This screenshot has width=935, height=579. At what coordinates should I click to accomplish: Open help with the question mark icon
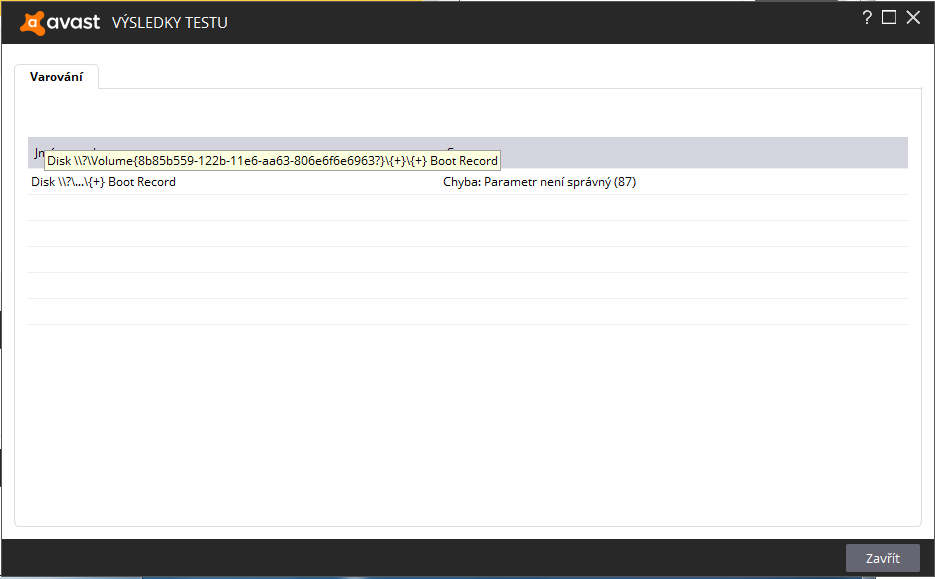pyautogui.click(x=867, y=18)
